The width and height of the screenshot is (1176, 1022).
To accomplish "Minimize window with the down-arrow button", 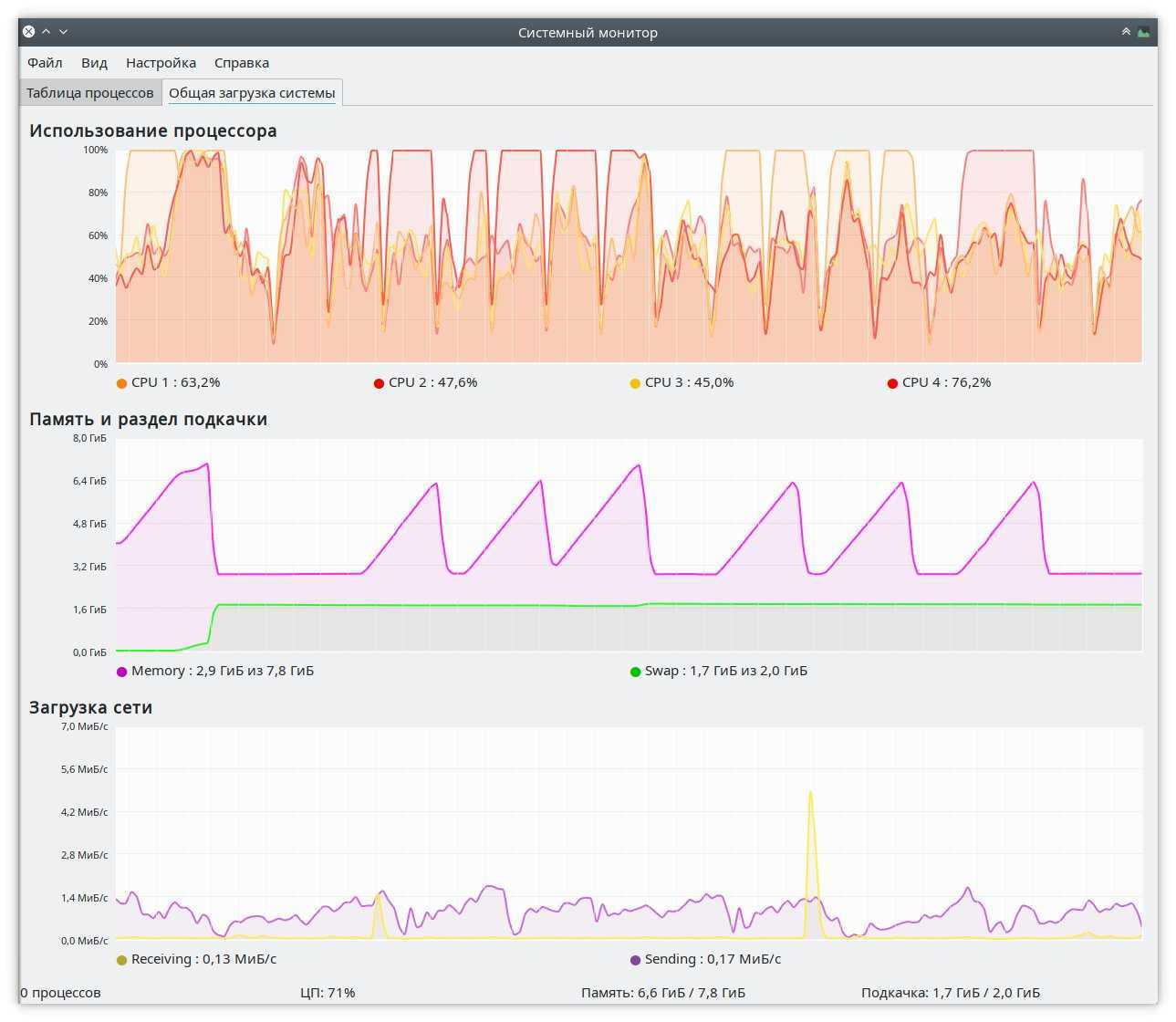I will (63, 32).
